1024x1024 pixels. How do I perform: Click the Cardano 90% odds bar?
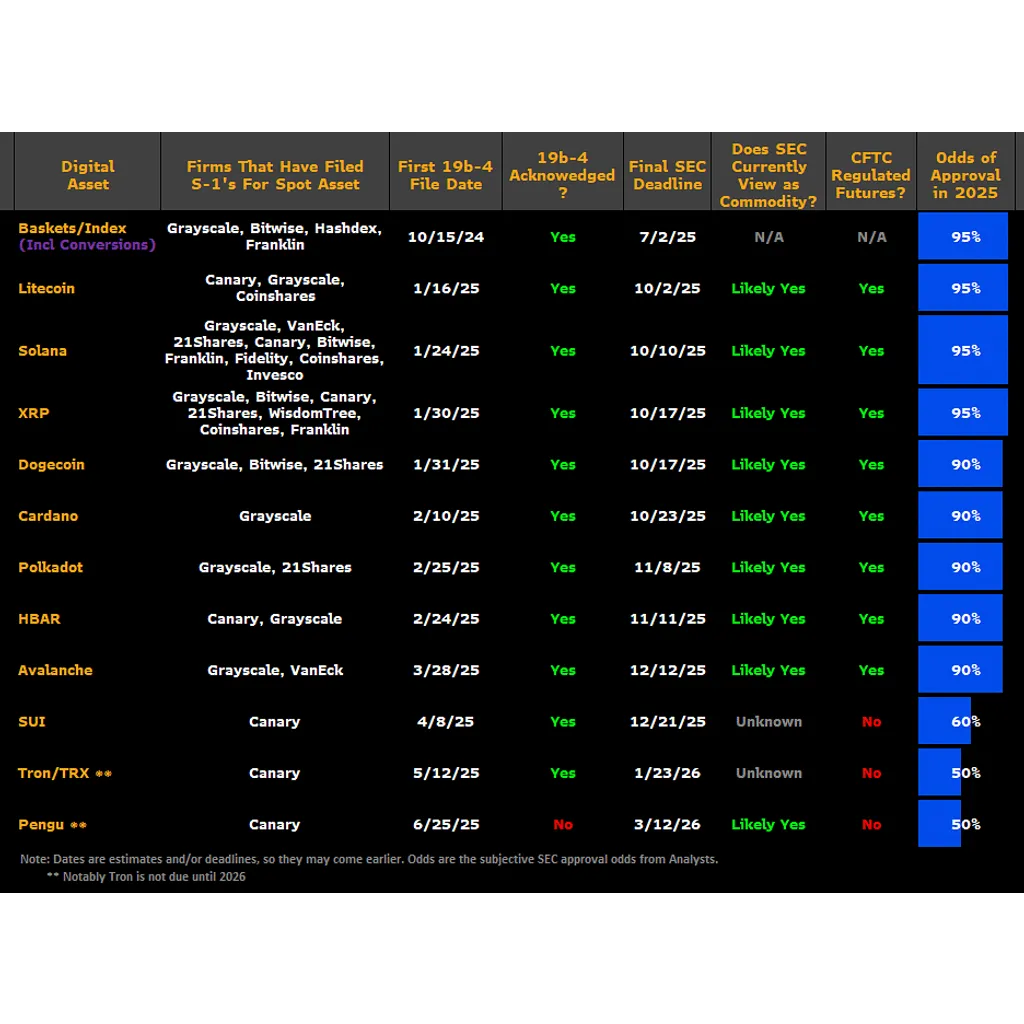(x=960, y=515)
